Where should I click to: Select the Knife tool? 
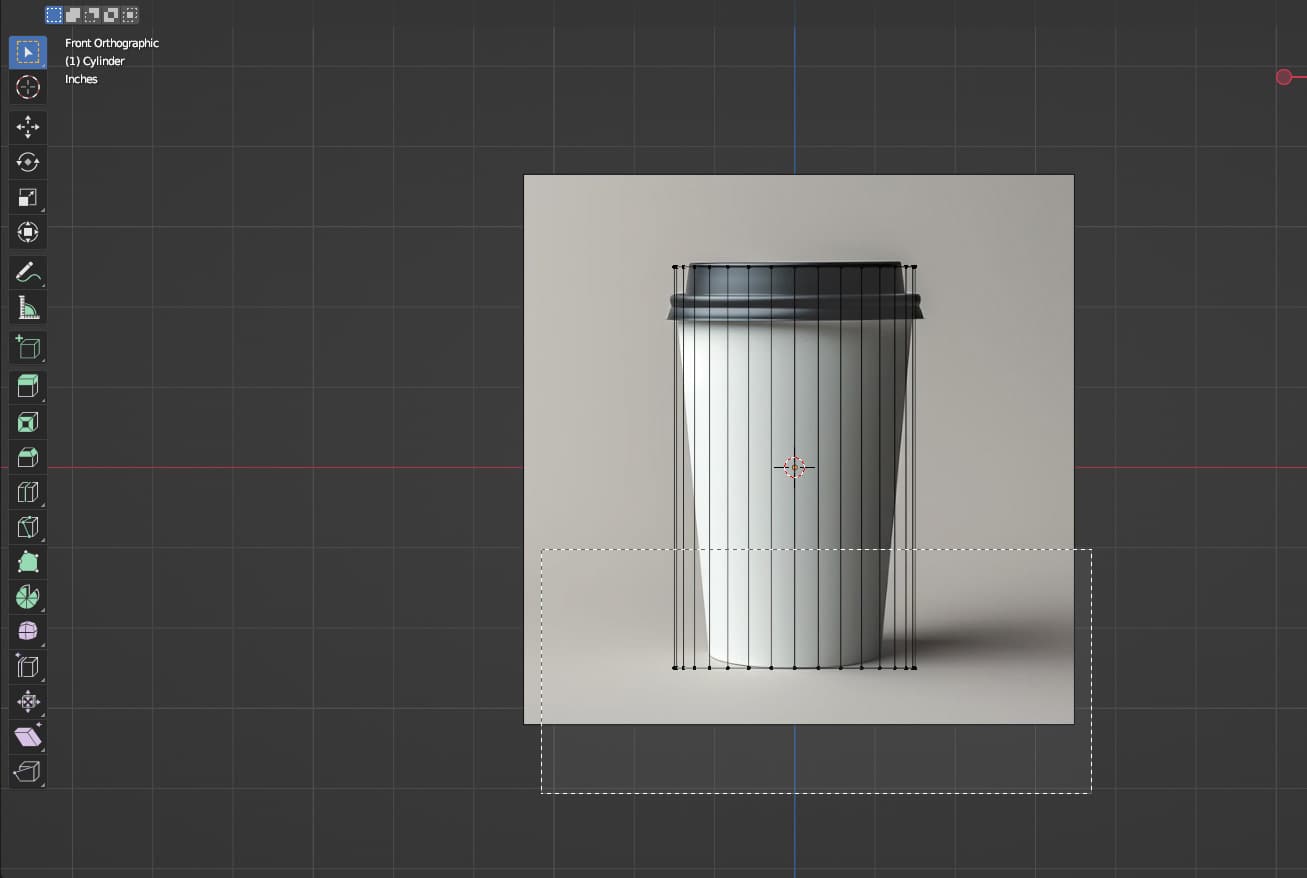tap(28, 527)
